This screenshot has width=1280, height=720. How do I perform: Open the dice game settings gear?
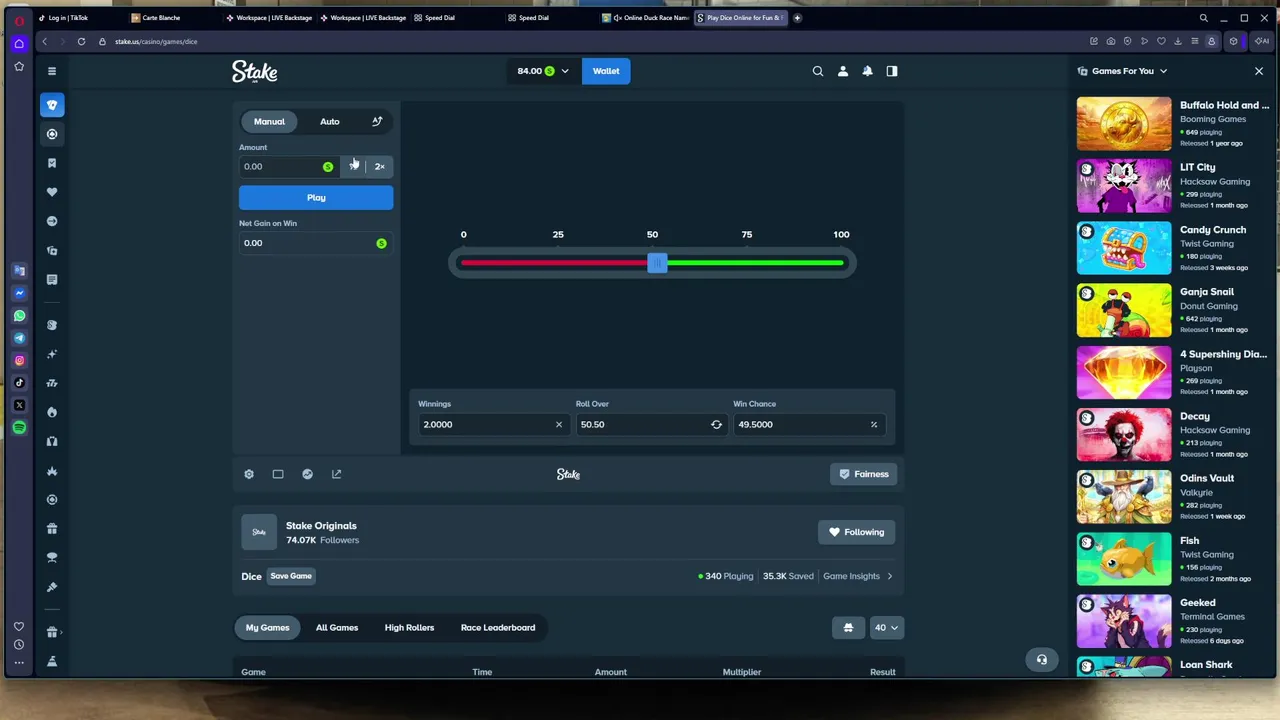tap(249, 474)
